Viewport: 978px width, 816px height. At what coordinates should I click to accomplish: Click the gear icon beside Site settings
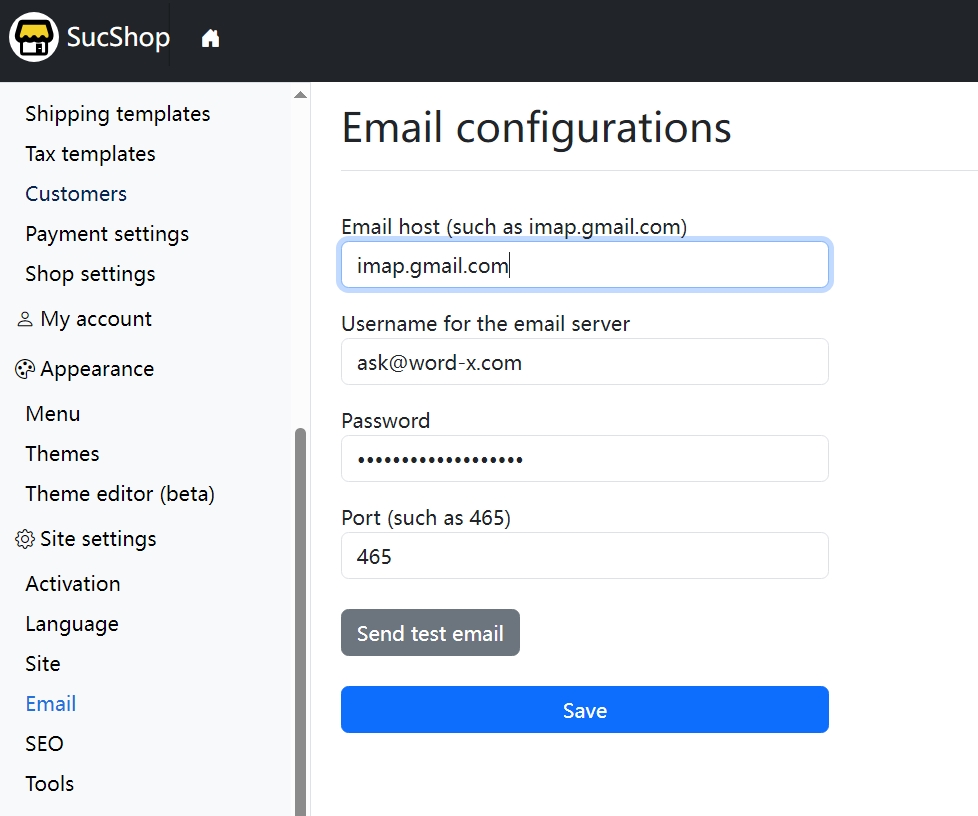[x=25, y=540]
